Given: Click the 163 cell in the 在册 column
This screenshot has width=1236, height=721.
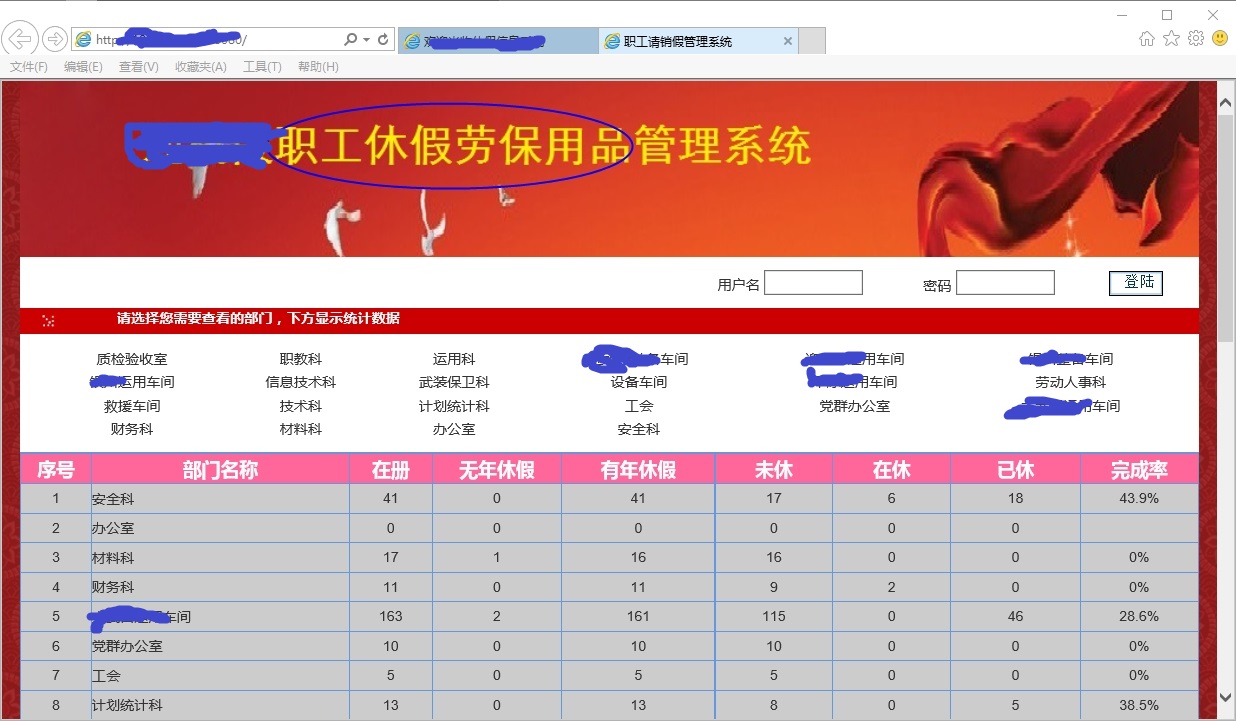Looking at the screenshot, I should click(391, 617).
